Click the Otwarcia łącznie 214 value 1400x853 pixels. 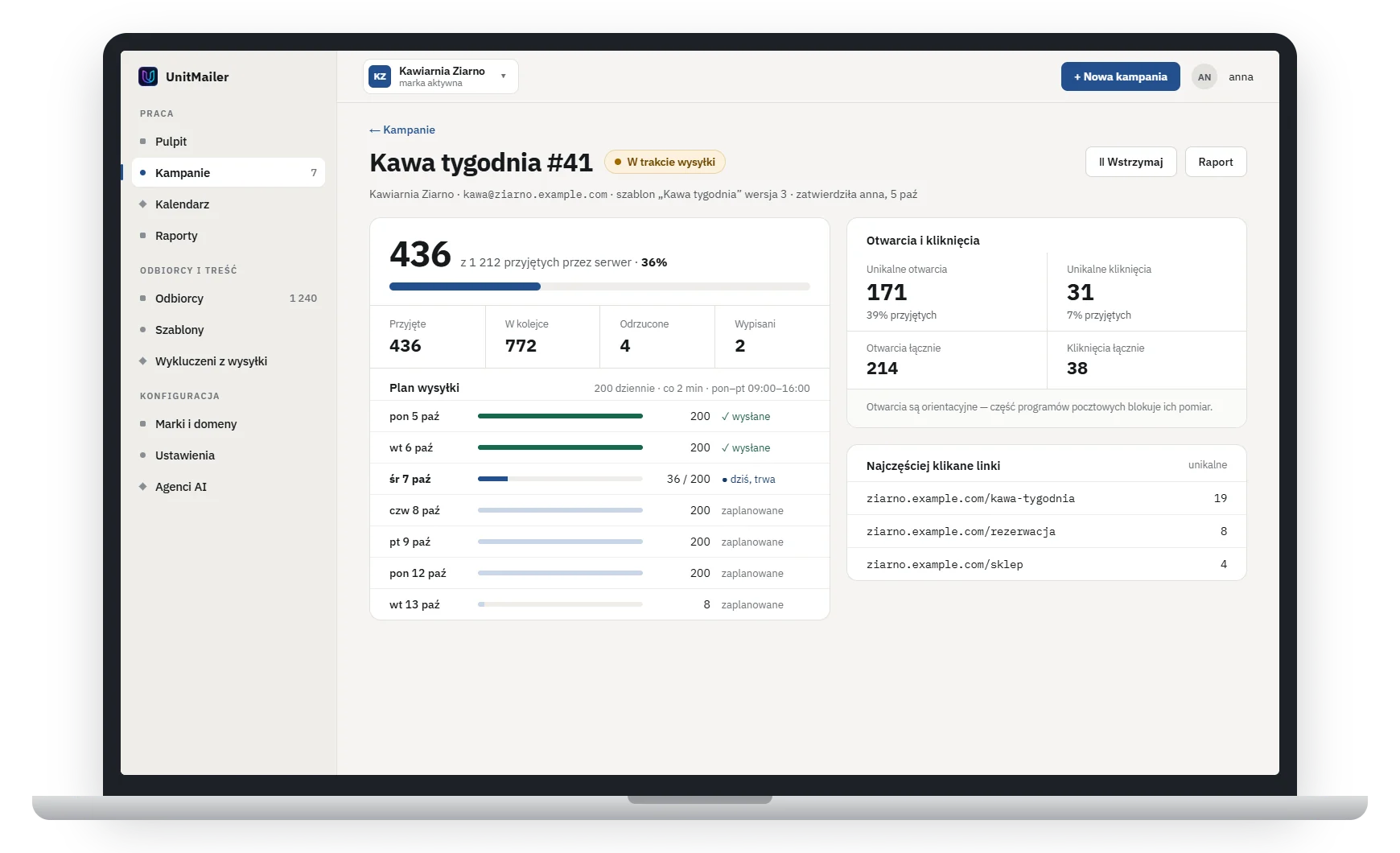tap(882, 368)
